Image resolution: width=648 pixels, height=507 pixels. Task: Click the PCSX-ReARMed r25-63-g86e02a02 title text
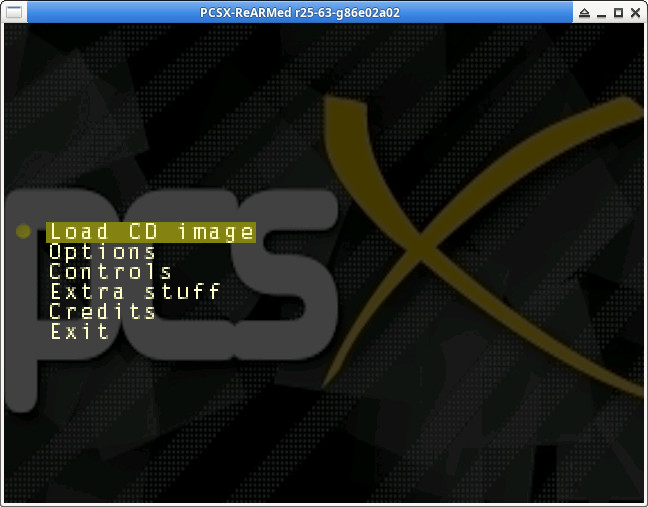[x=300, y=12]
